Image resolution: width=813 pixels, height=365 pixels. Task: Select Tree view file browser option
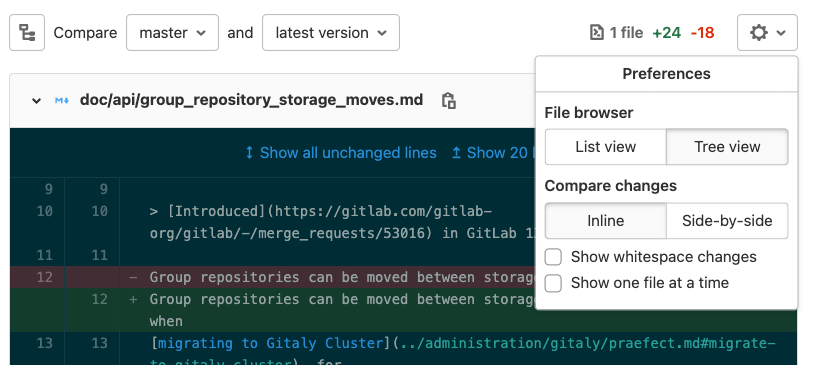(x=727, y=147)
